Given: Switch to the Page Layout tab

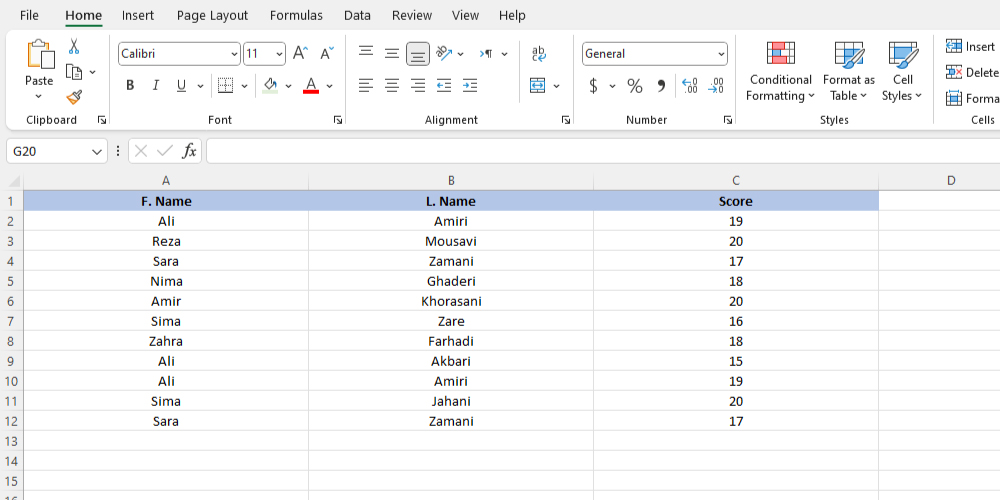Looking at the screenshot, I should click(212, 16).
